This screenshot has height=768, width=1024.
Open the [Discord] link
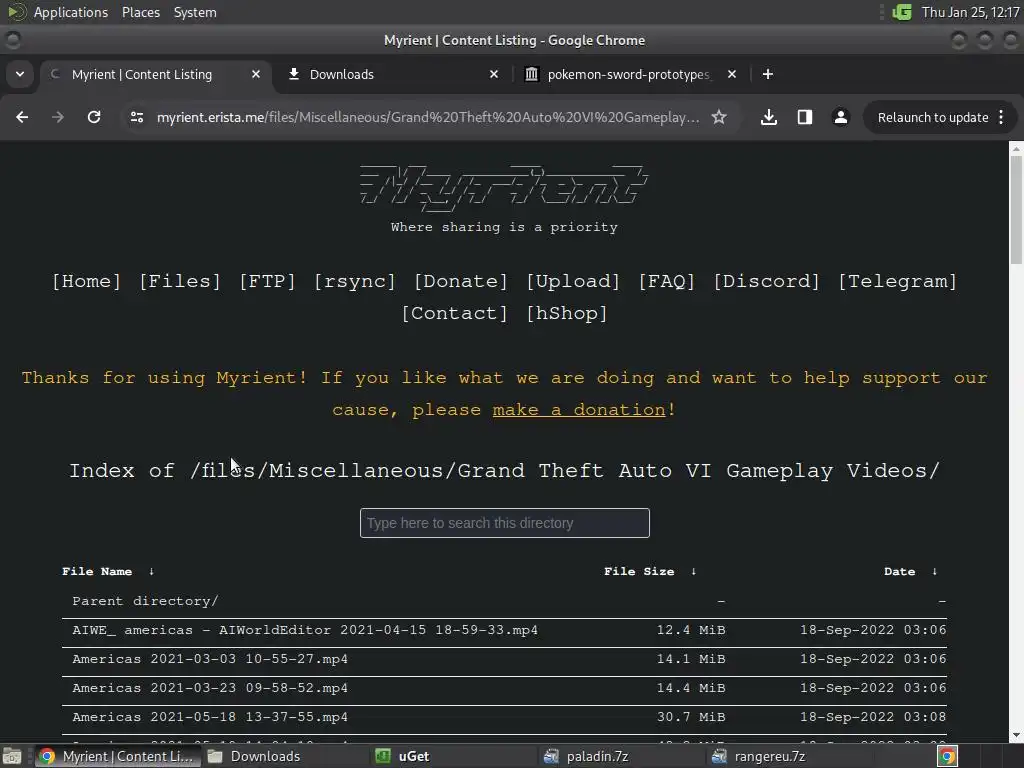tap(766, 281)
